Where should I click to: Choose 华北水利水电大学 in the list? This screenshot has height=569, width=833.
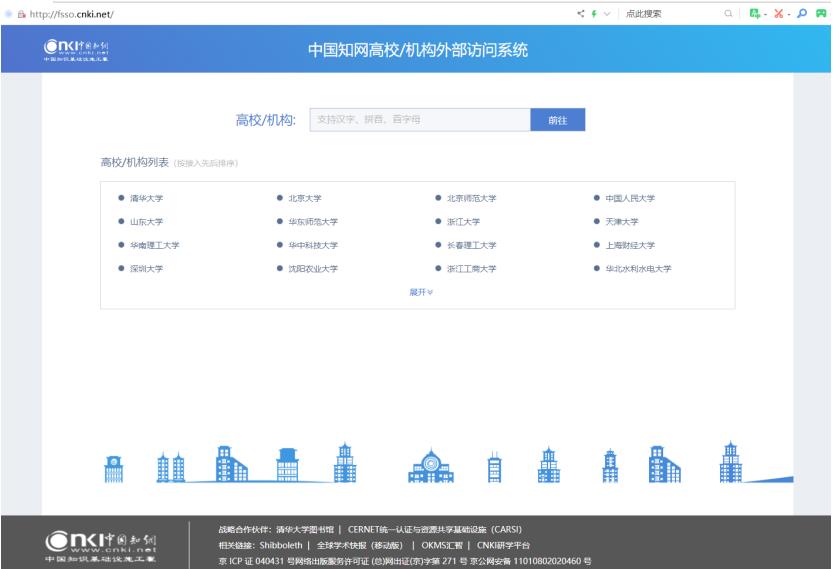(x=638, y=269)
